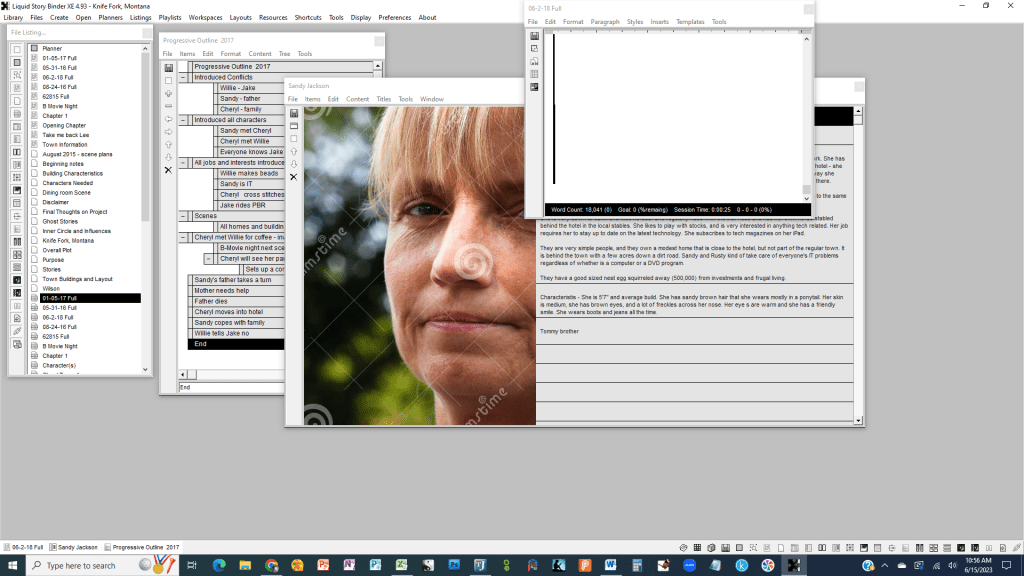Viewport: 1024px width, 576px height.
Task: Click the editor's vertical scrollbar
Action: pyautogui.click(x=807, y=120)
